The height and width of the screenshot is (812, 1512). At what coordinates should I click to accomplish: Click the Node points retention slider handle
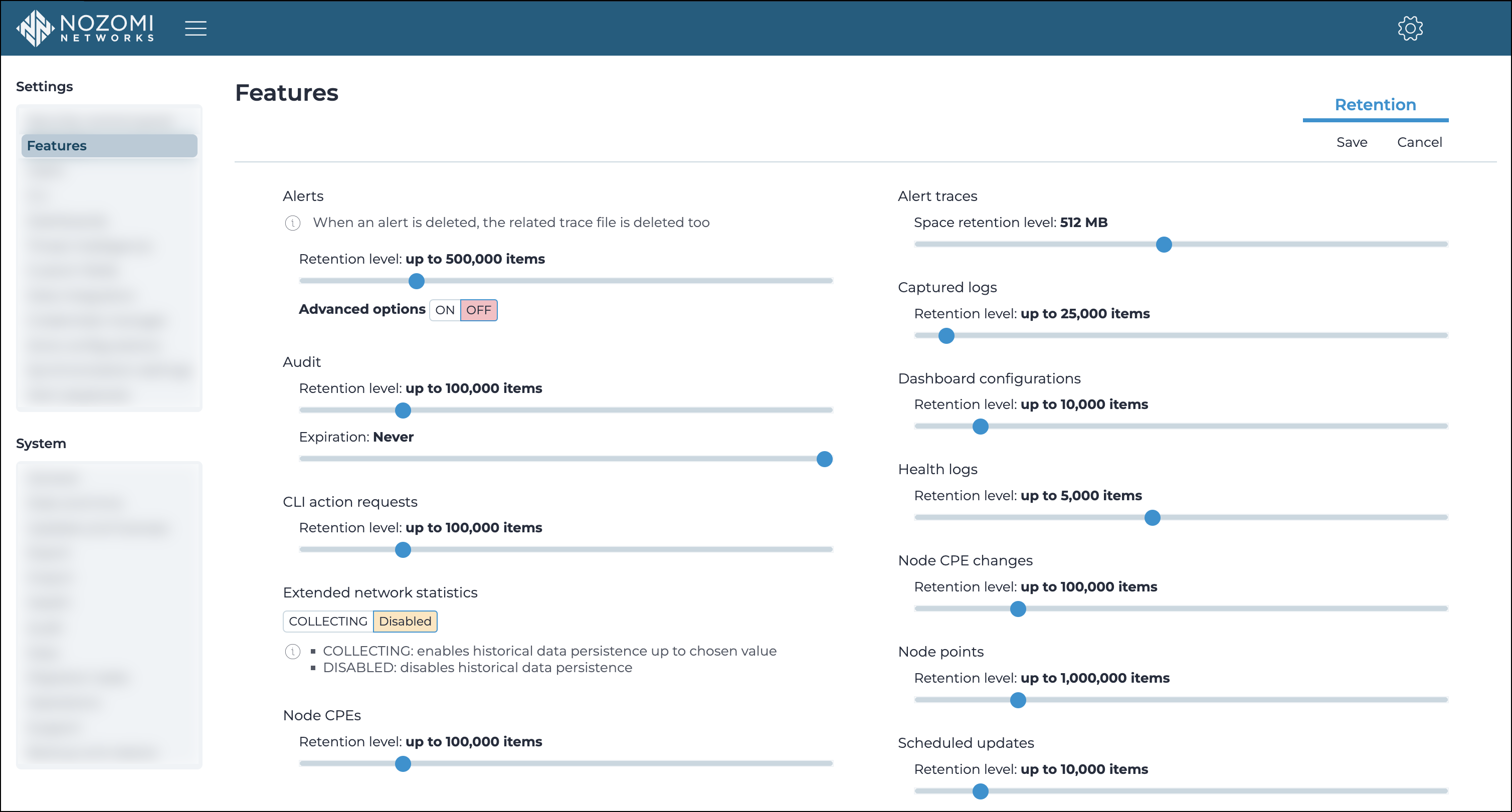tap(1017, 700)
